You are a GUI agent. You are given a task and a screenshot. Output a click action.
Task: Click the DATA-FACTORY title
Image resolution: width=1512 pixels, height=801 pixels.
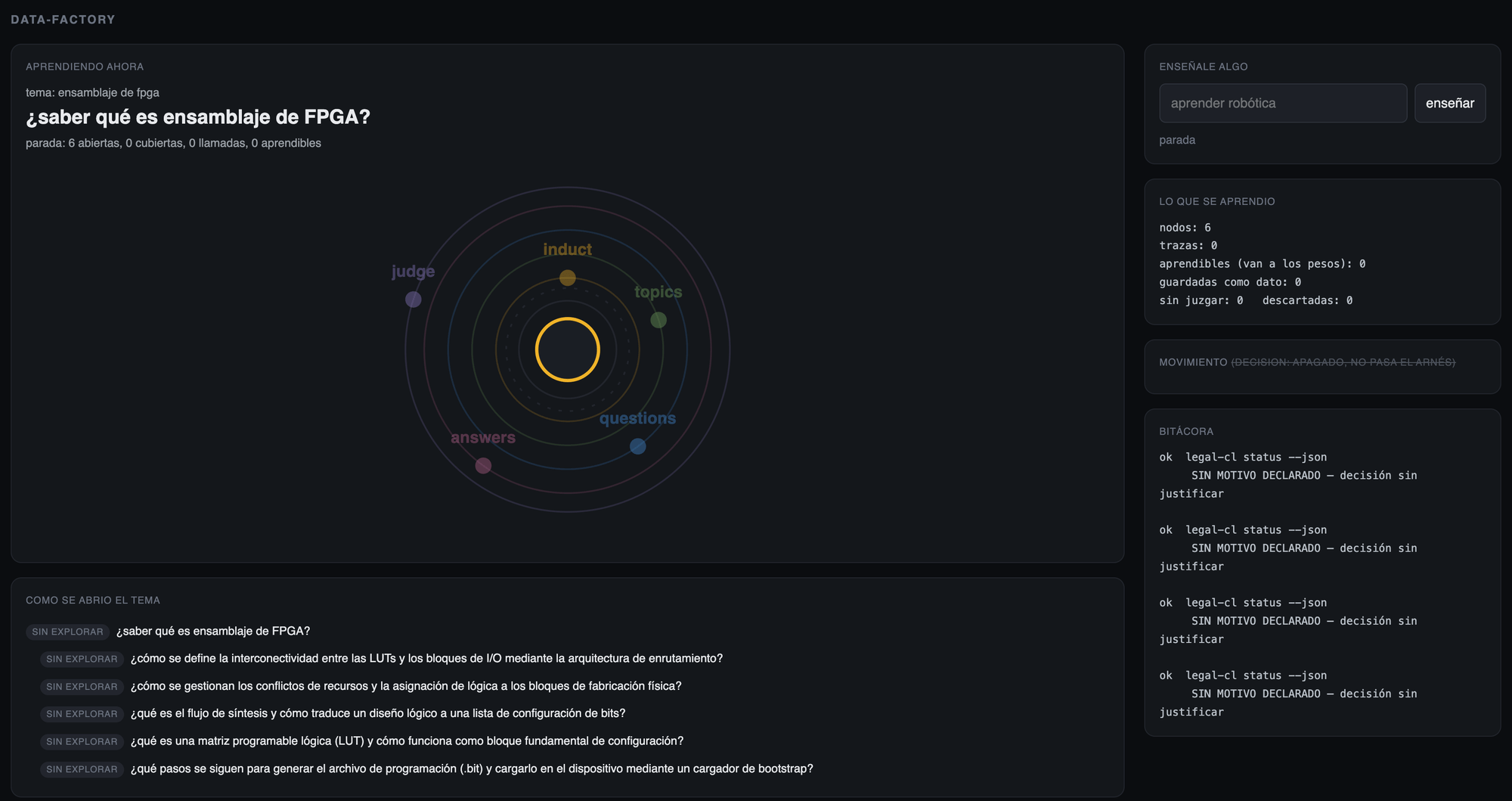[x=63, y=20]
